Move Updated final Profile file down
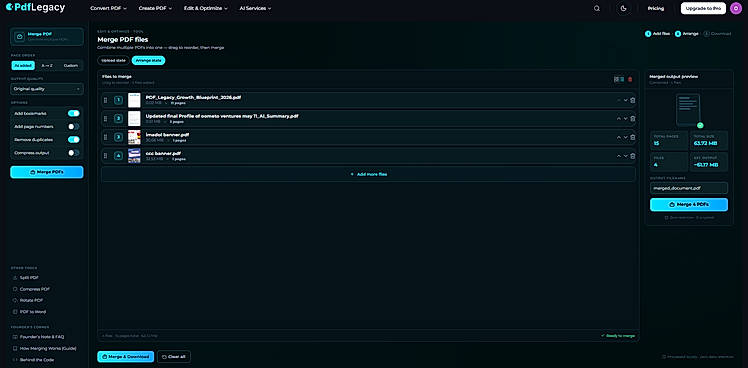Screen dimensions: 748x368 pos(625,118)
